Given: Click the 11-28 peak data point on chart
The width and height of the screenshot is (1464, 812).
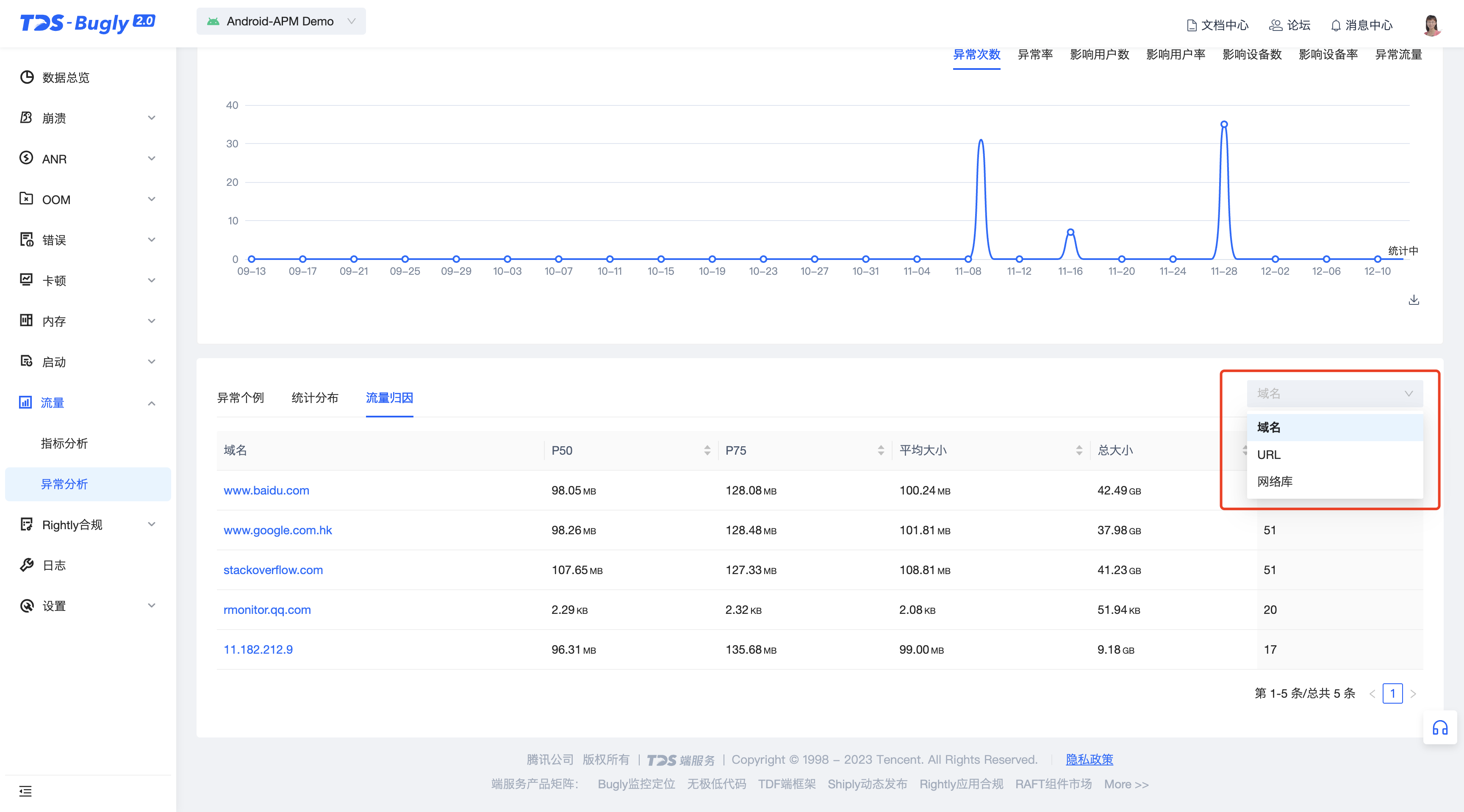Looking at the screenshot, I should (1223, 124).
